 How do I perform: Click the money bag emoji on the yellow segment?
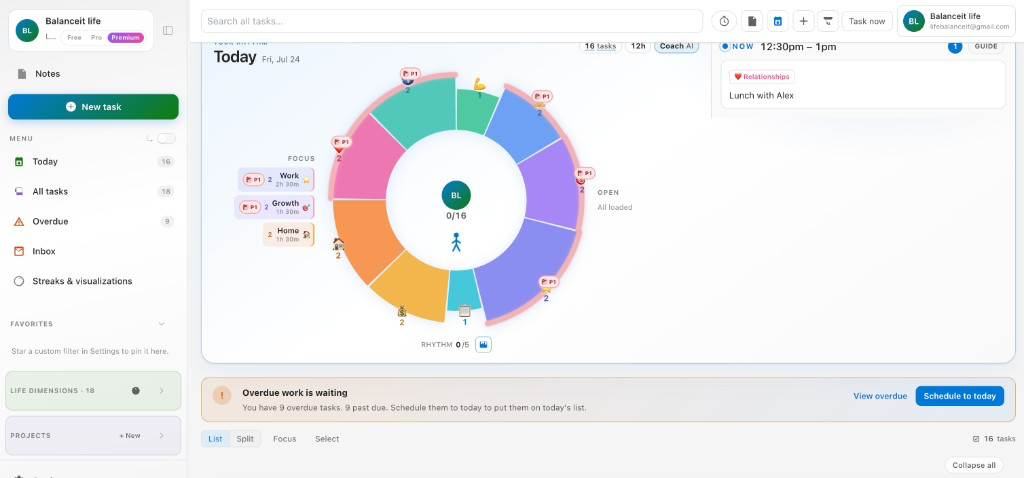pos(402,311)
